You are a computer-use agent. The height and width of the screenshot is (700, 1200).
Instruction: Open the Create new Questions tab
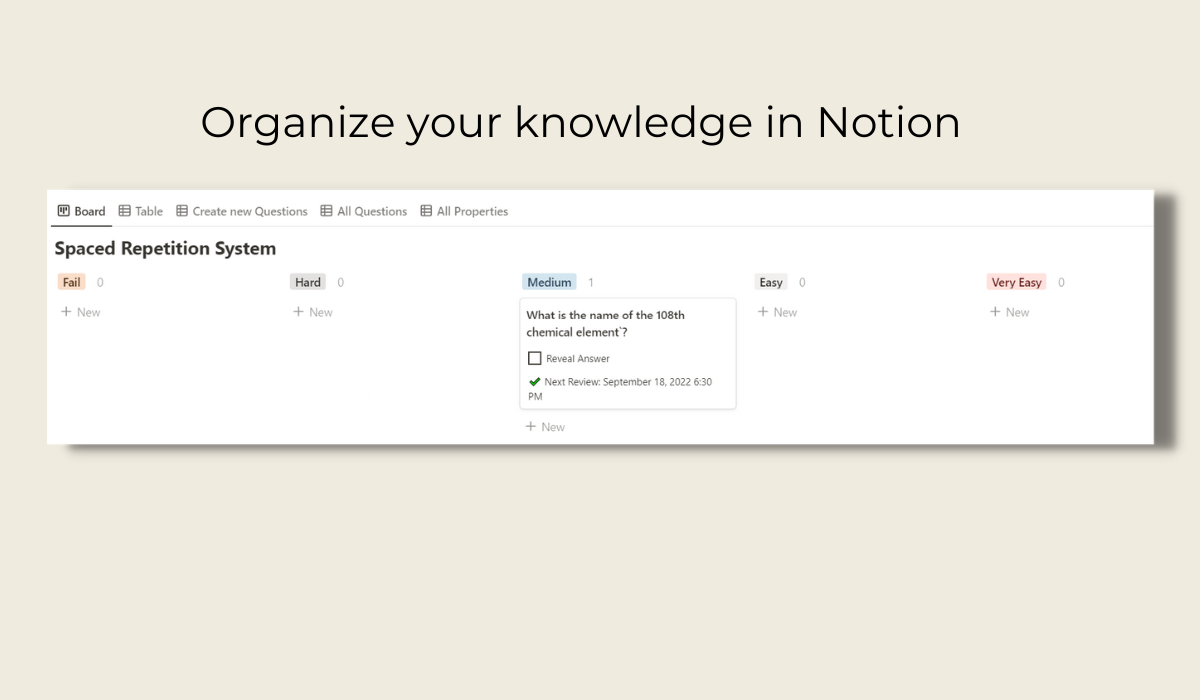coord(242,211)
